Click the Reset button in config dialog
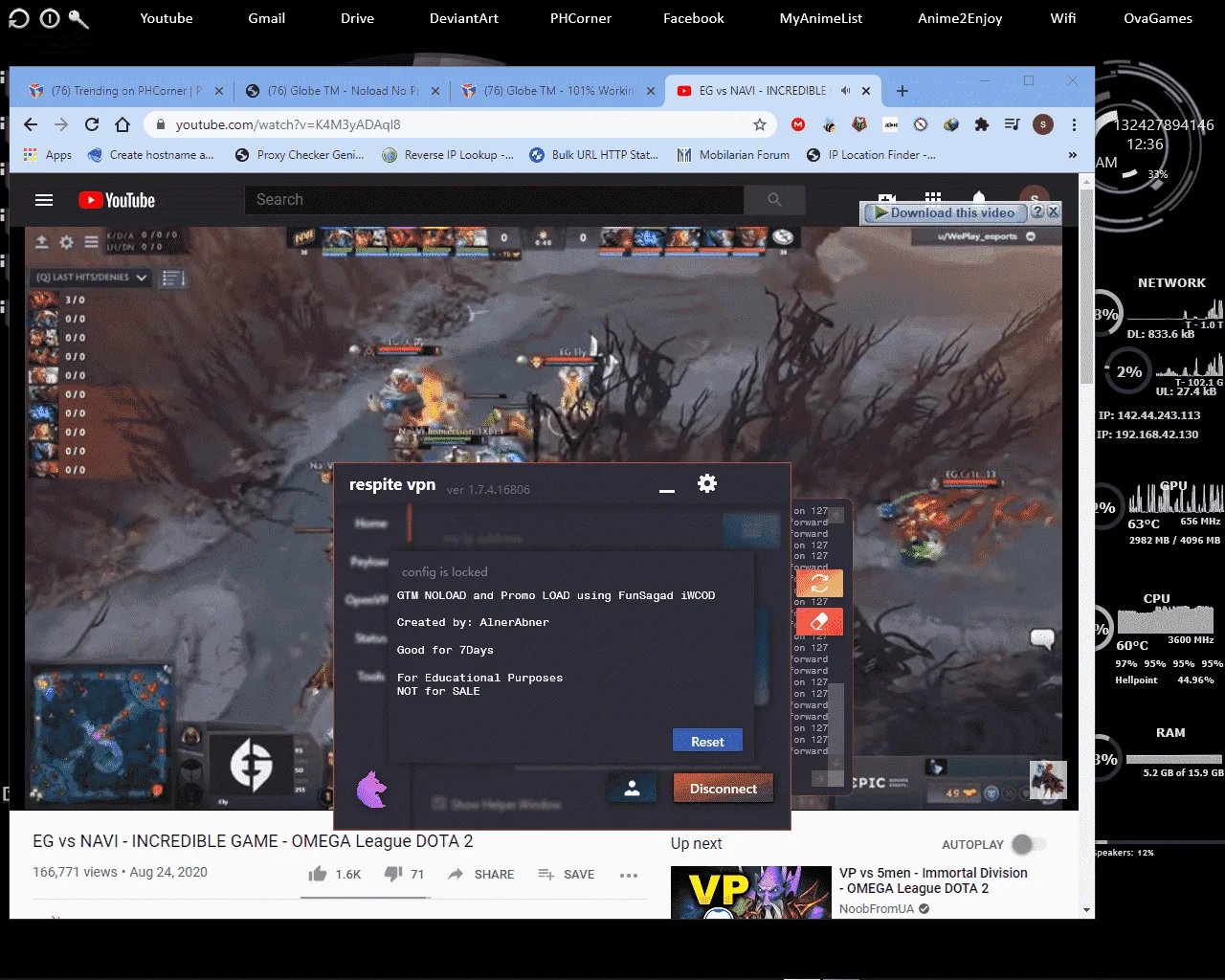 [x=707, y=742]
